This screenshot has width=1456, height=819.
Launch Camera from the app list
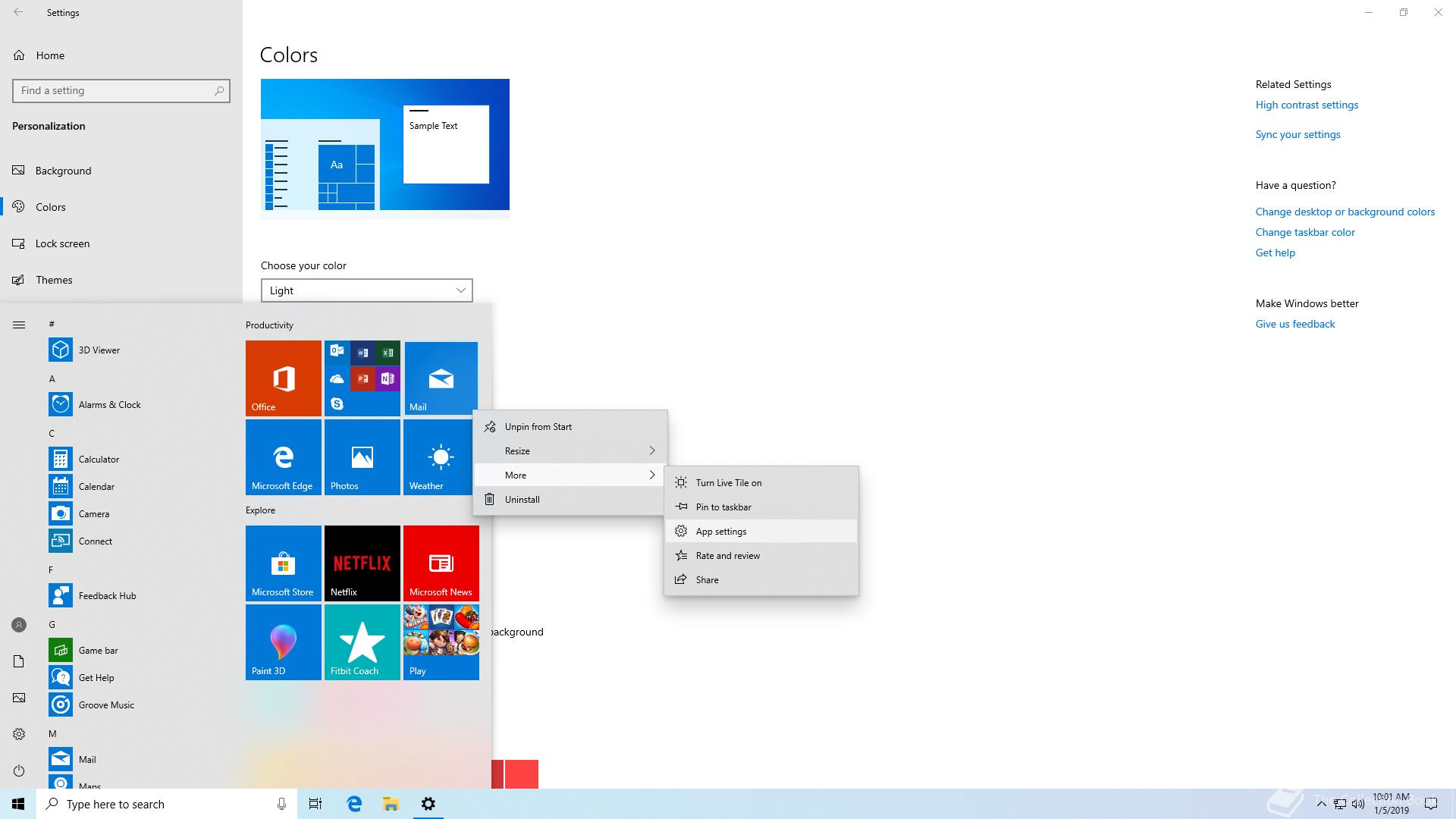(x=136, y=513)
